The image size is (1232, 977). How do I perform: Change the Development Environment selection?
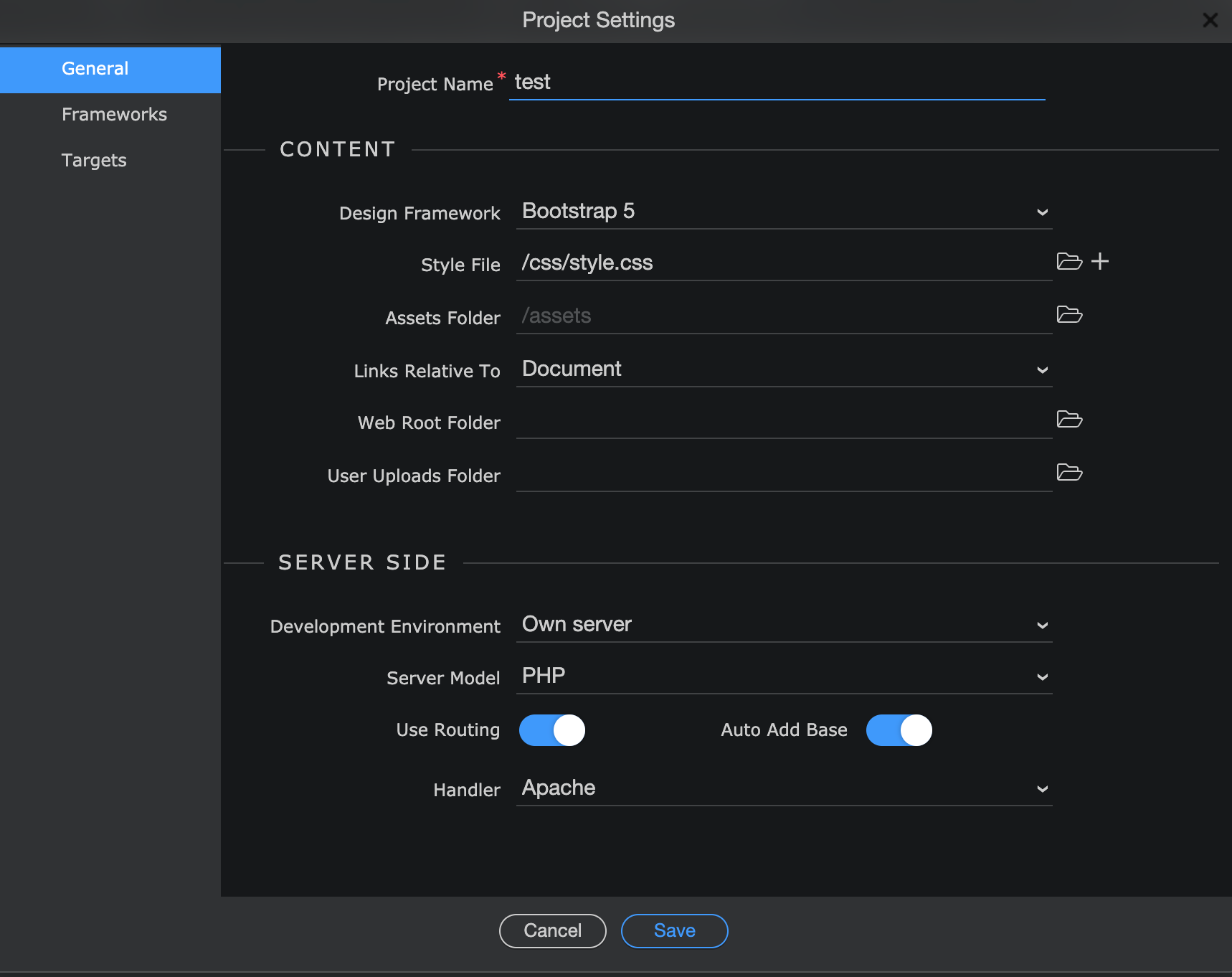click(x=785, y=625)
